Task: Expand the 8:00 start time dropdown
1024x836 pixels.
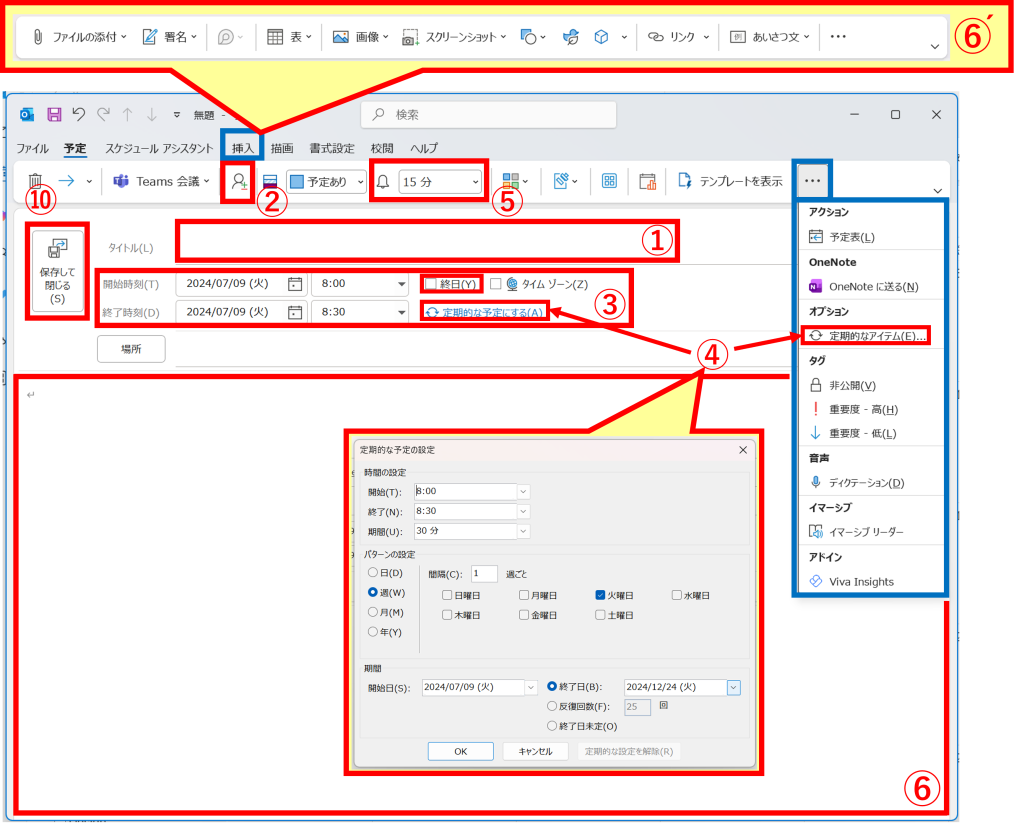Action: coord(401,284)
